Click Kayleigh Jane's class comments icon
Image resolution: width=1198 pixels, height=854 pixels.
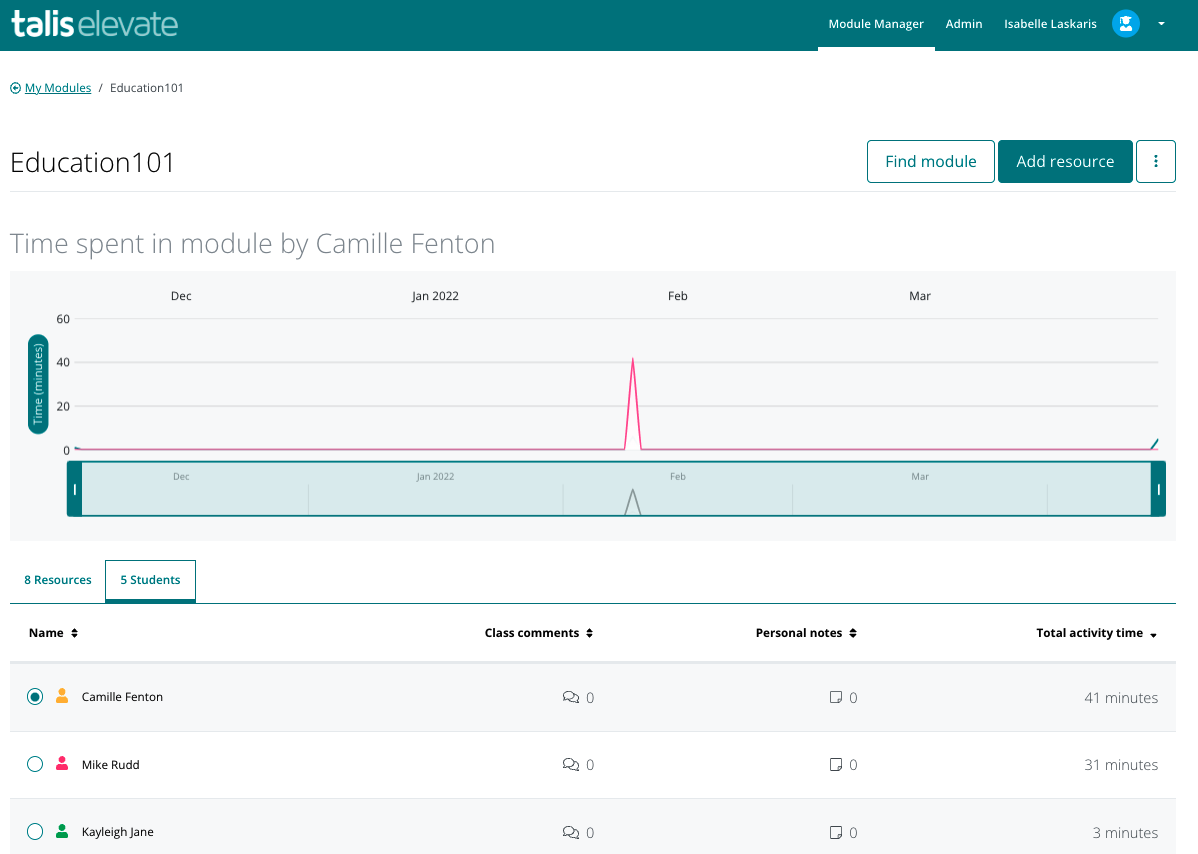pyautogui.click(x=571, y=832)
